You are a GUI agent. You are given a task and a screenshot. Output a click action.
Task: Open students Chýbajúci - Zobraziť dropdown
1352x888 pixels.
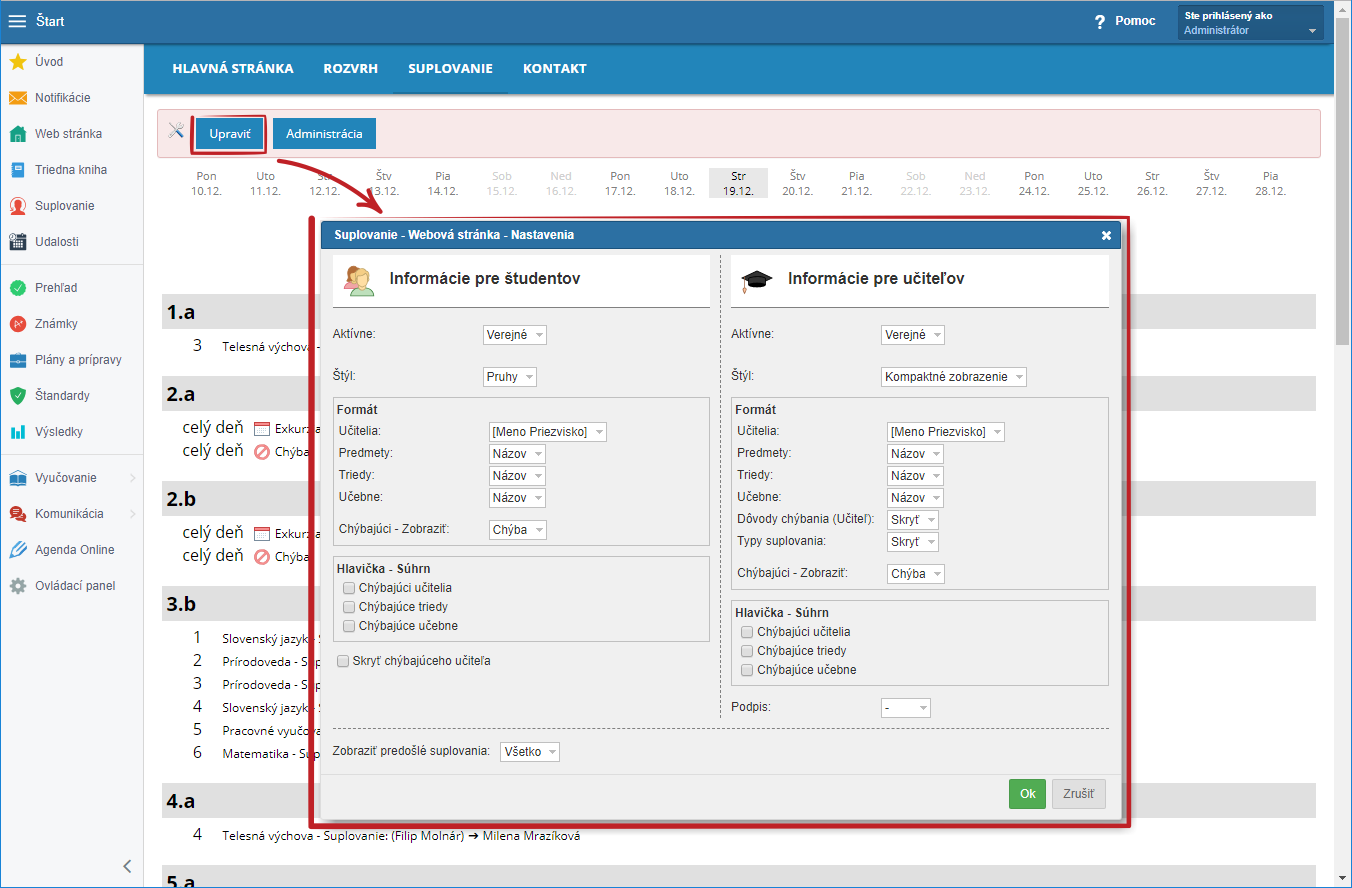[x=518, y=530]
